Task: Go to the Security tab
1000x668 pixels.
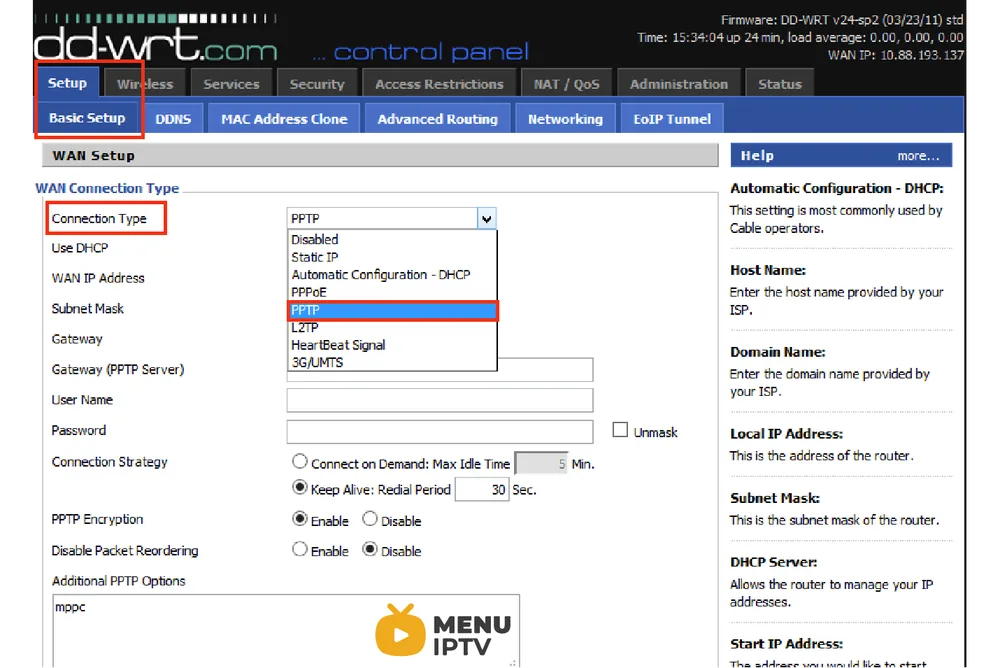Action: (316, 84)
